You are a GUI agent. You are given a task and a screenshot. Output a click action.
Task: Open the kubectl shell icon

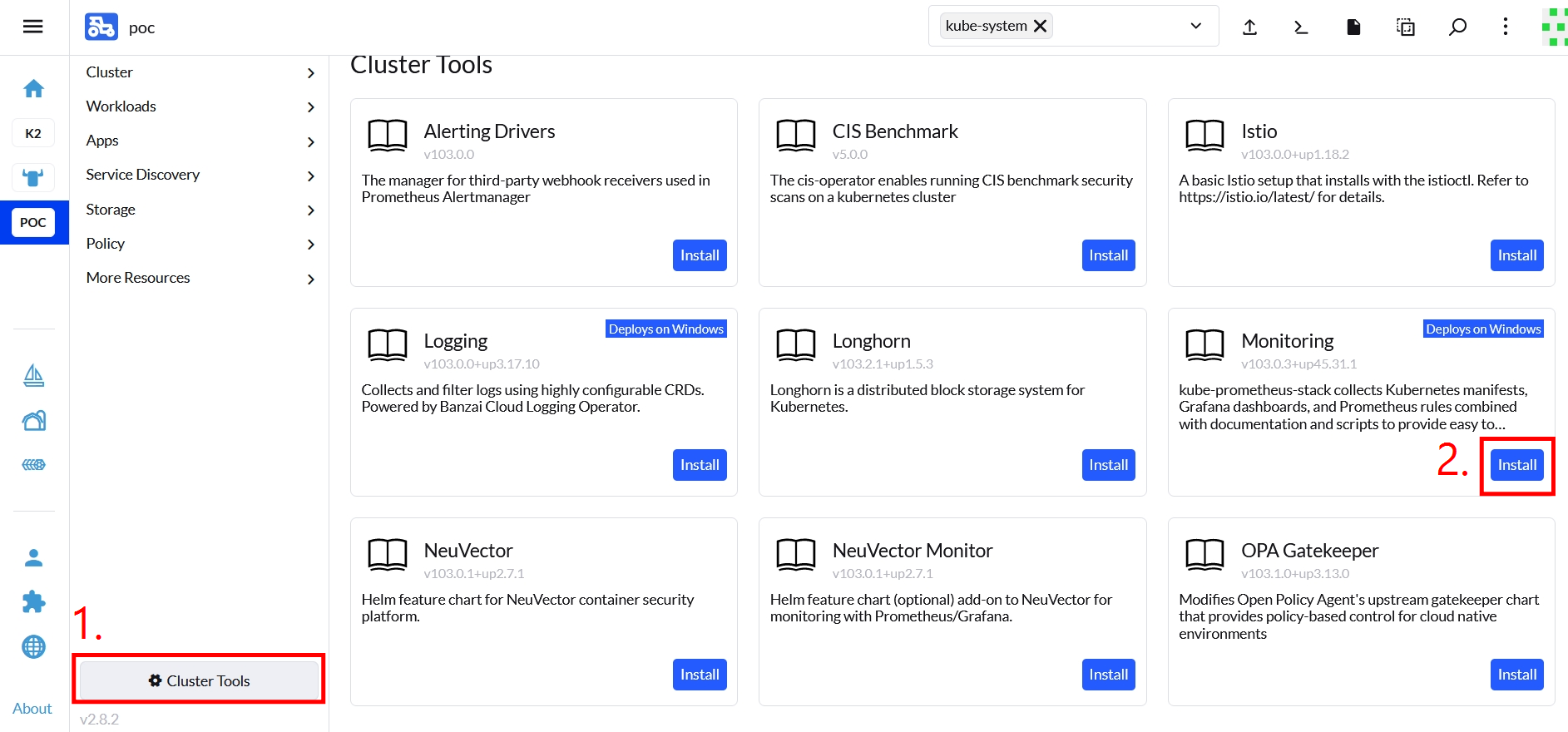coord(1302,27)
